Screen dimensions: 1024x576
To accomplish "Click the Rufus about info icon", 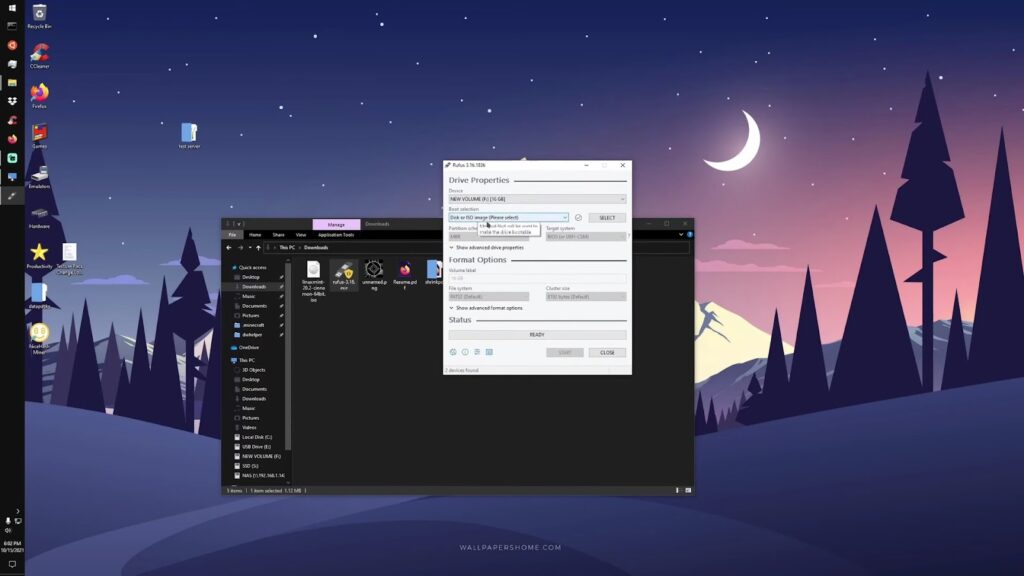I will (465, 352).
